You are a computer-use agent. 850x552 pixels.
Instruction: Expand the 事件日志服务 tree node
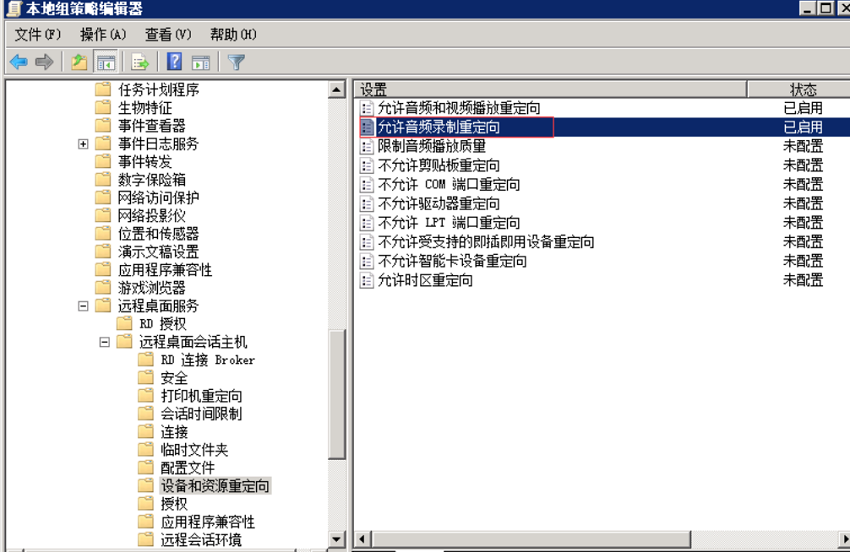pyautogui.click(x=83, y=144)
